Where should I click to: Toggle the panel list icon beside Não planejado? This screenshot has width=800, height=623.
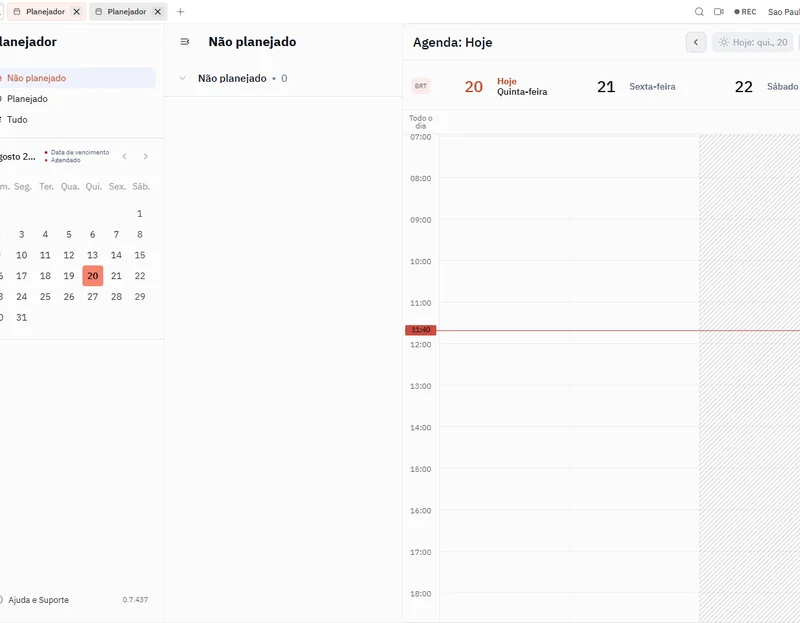[x=185, y=42]
